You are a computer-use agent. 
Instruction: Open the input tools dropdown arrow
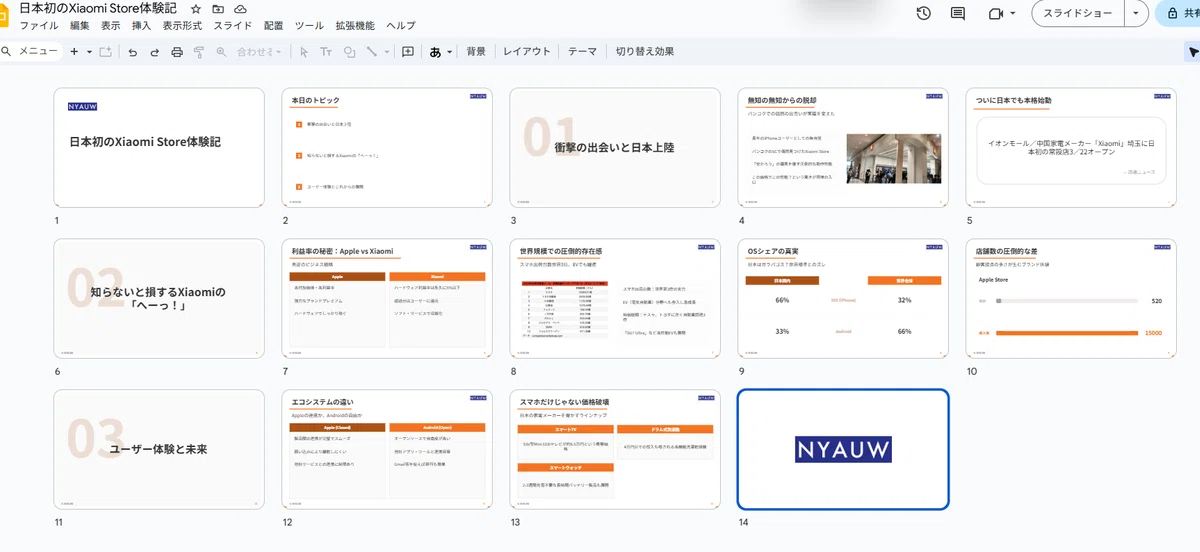450,51
